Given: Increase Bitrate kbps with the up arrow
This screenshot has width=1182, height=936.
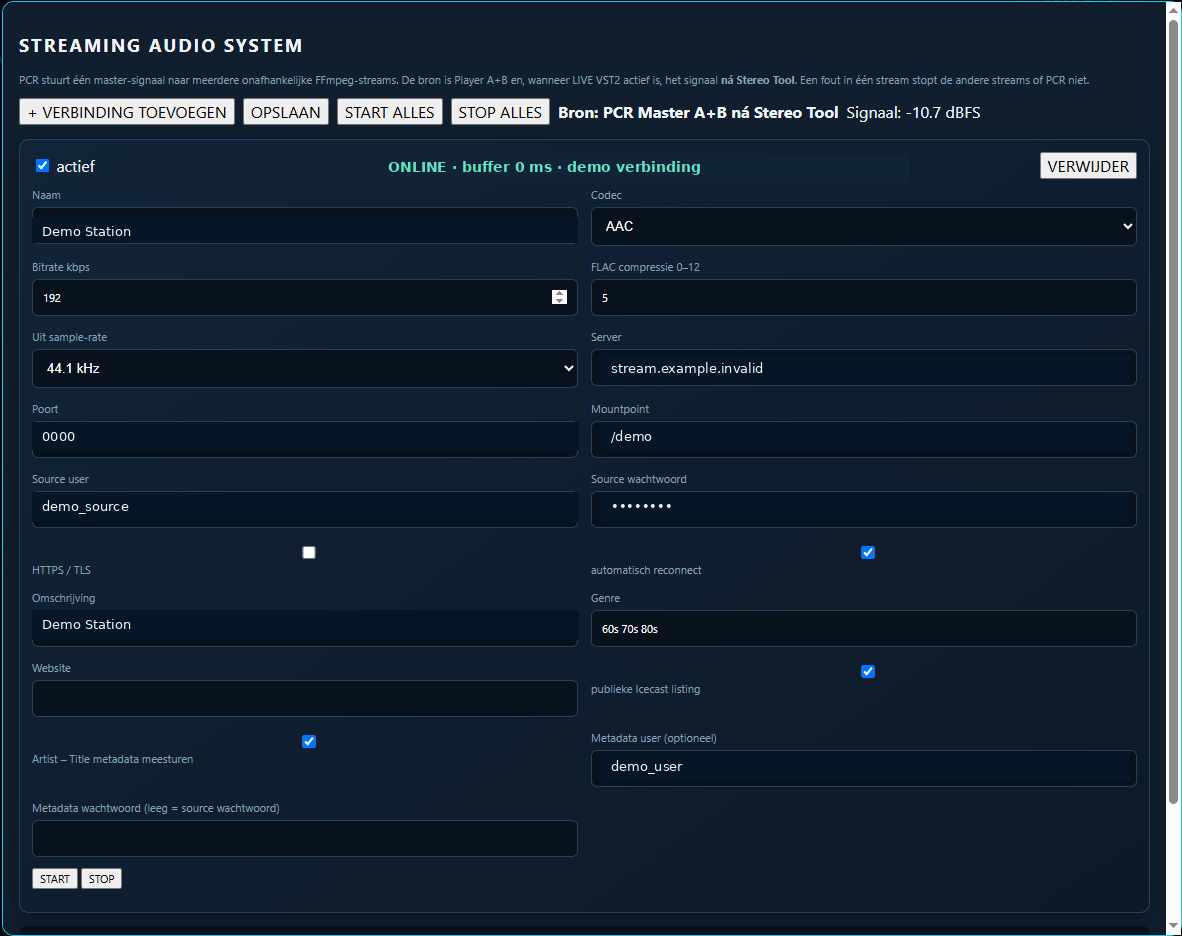Looking at the screenshot, I should click(559, 293).
